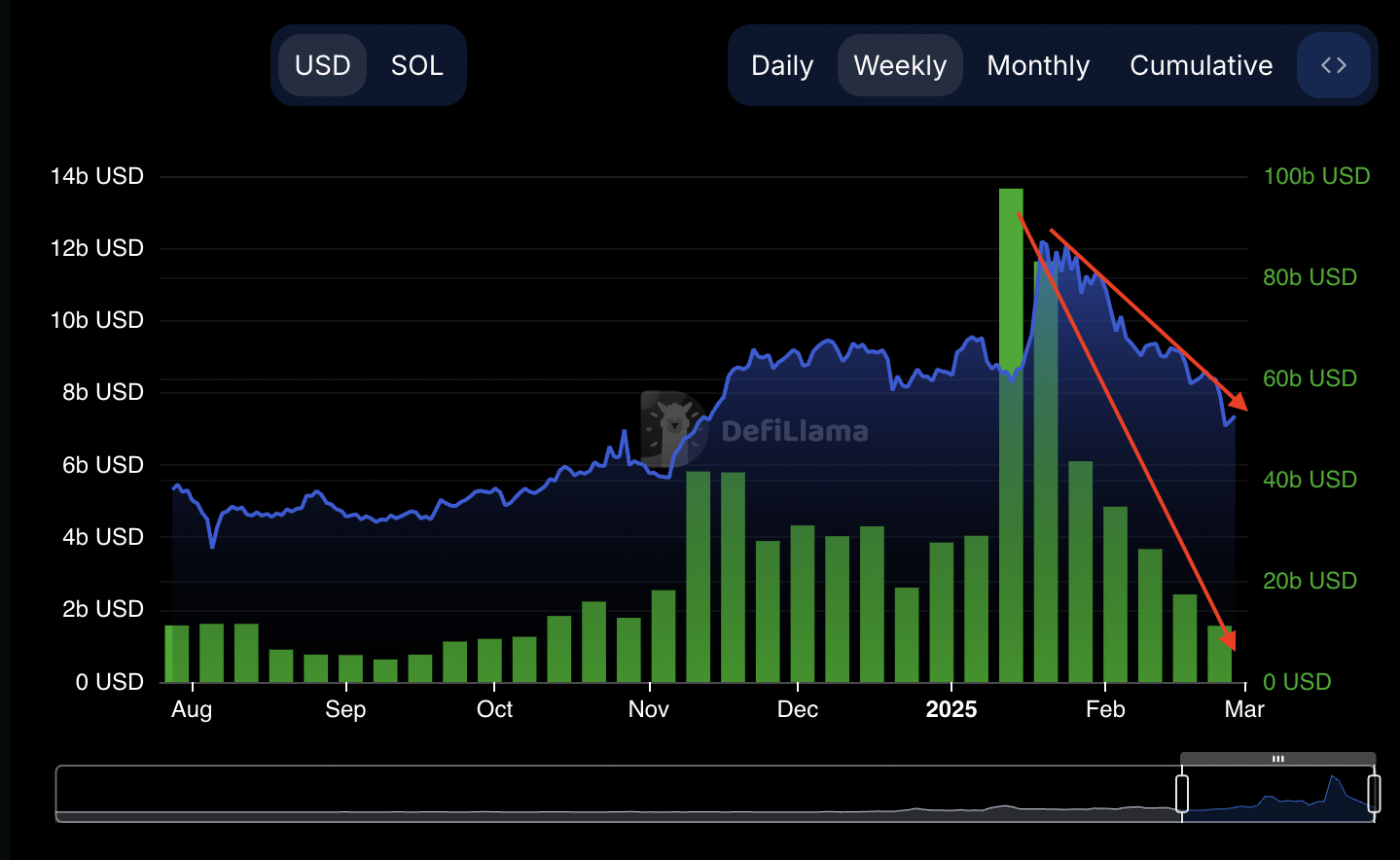Enable the Cumulative chart option

1201,65
